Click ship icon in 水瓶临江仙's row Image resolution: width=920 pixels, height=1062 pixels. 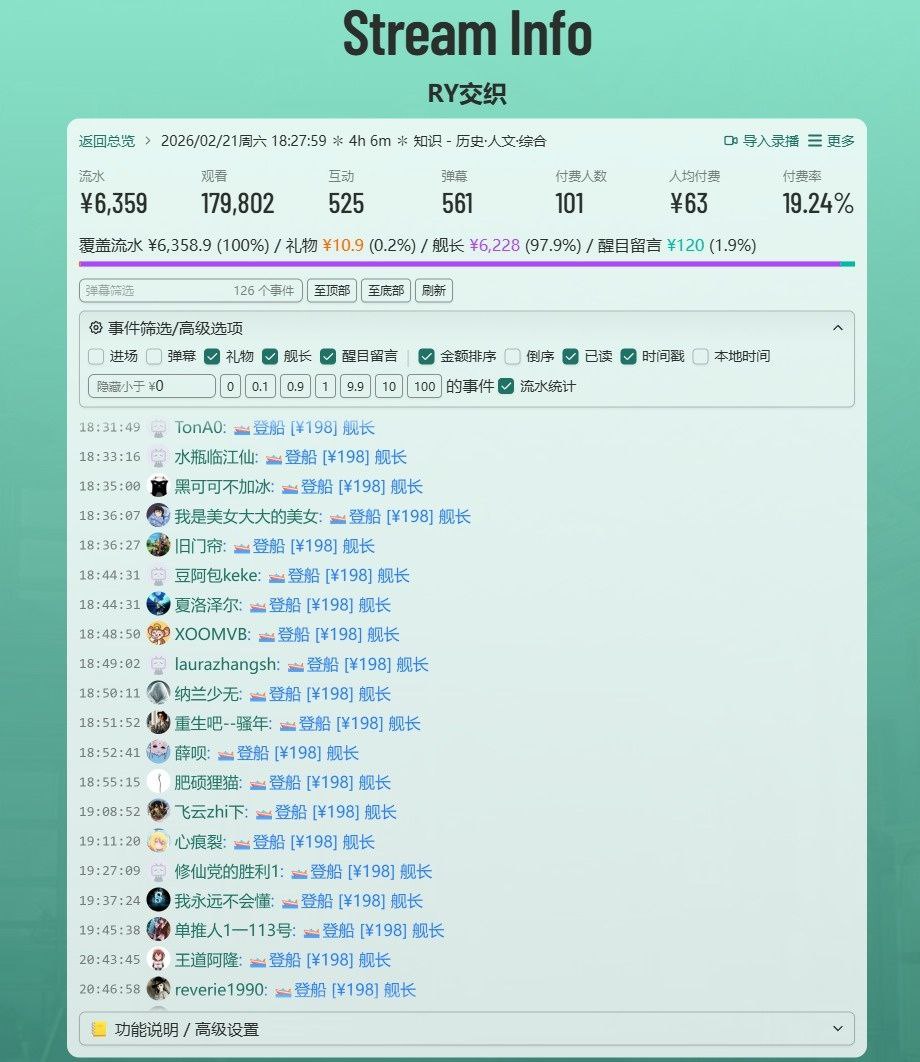274,459
